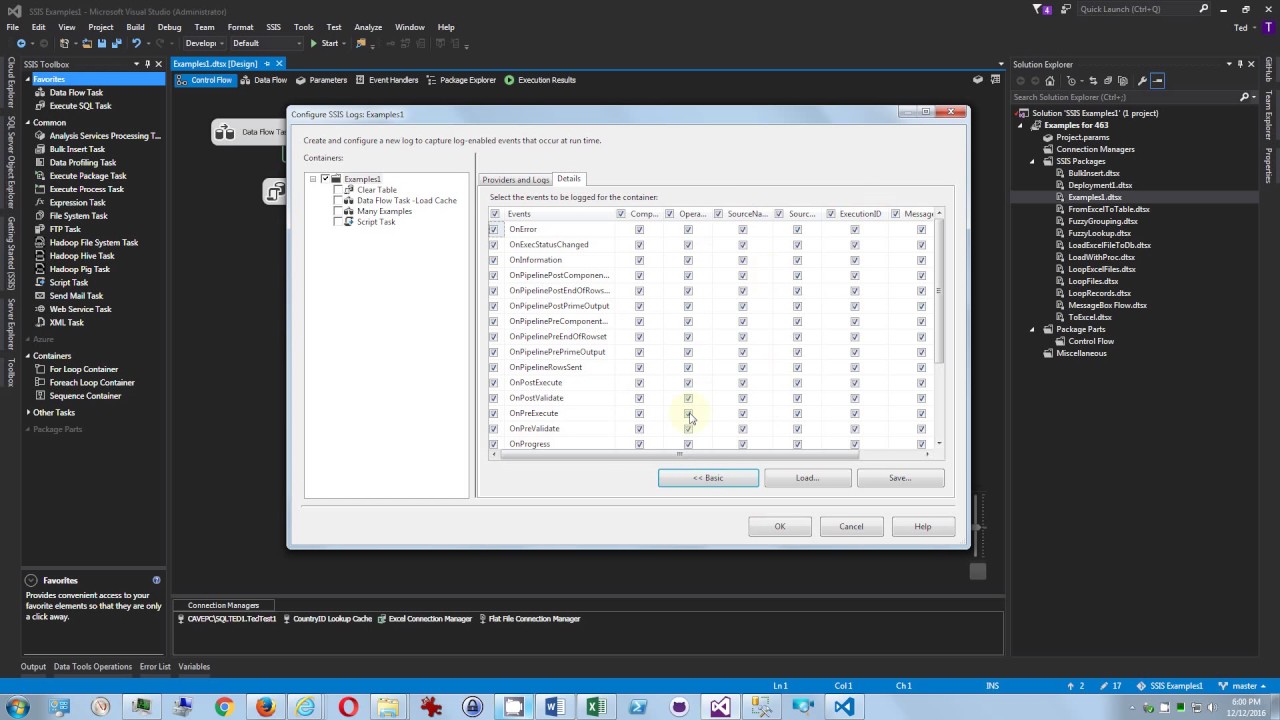This screenshot has height=720, width=1280.
Task: Open the SSIS menu in menu bar
Action: pos(273,27)
